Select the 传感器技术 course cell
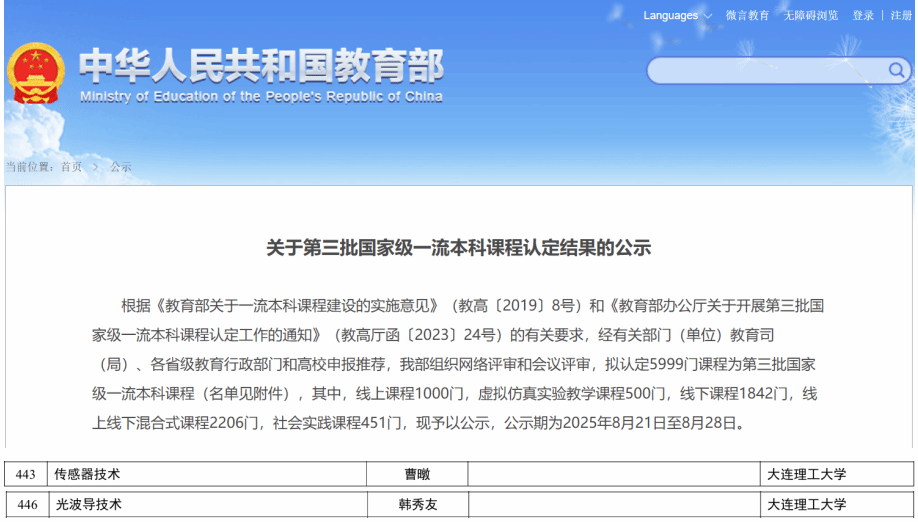Screen dimensions: 918x522 pyautogui.click(x=88, y=474)
